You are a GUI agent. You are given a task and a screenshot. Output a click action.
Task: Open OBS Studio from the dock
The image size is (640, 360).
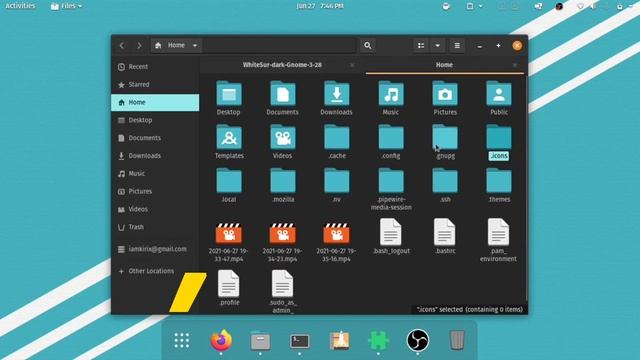pyautogui.click(x=418, y=340)
